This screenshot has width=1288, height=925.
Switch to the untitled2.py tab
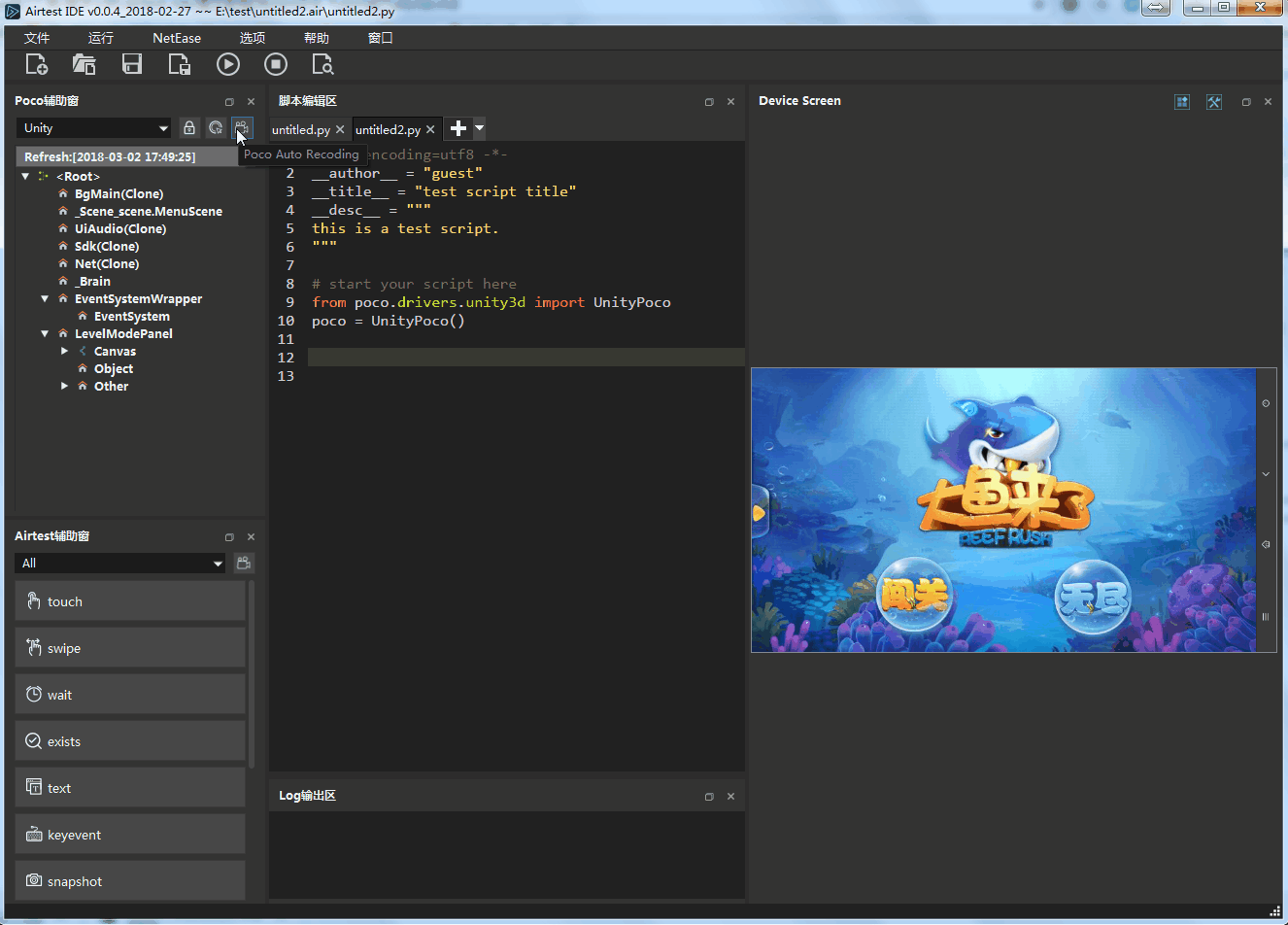coord(388,129)
